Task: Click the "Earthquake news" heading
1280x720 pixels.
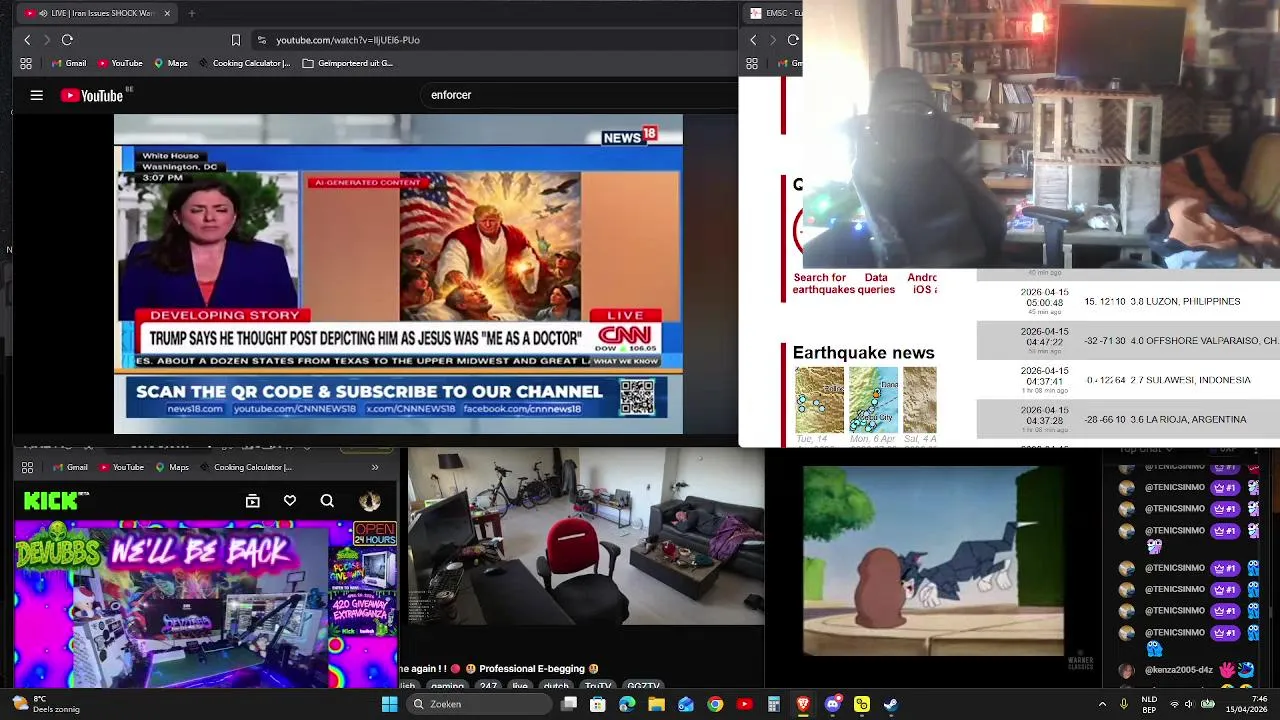Action: click(x=863, y=353)
